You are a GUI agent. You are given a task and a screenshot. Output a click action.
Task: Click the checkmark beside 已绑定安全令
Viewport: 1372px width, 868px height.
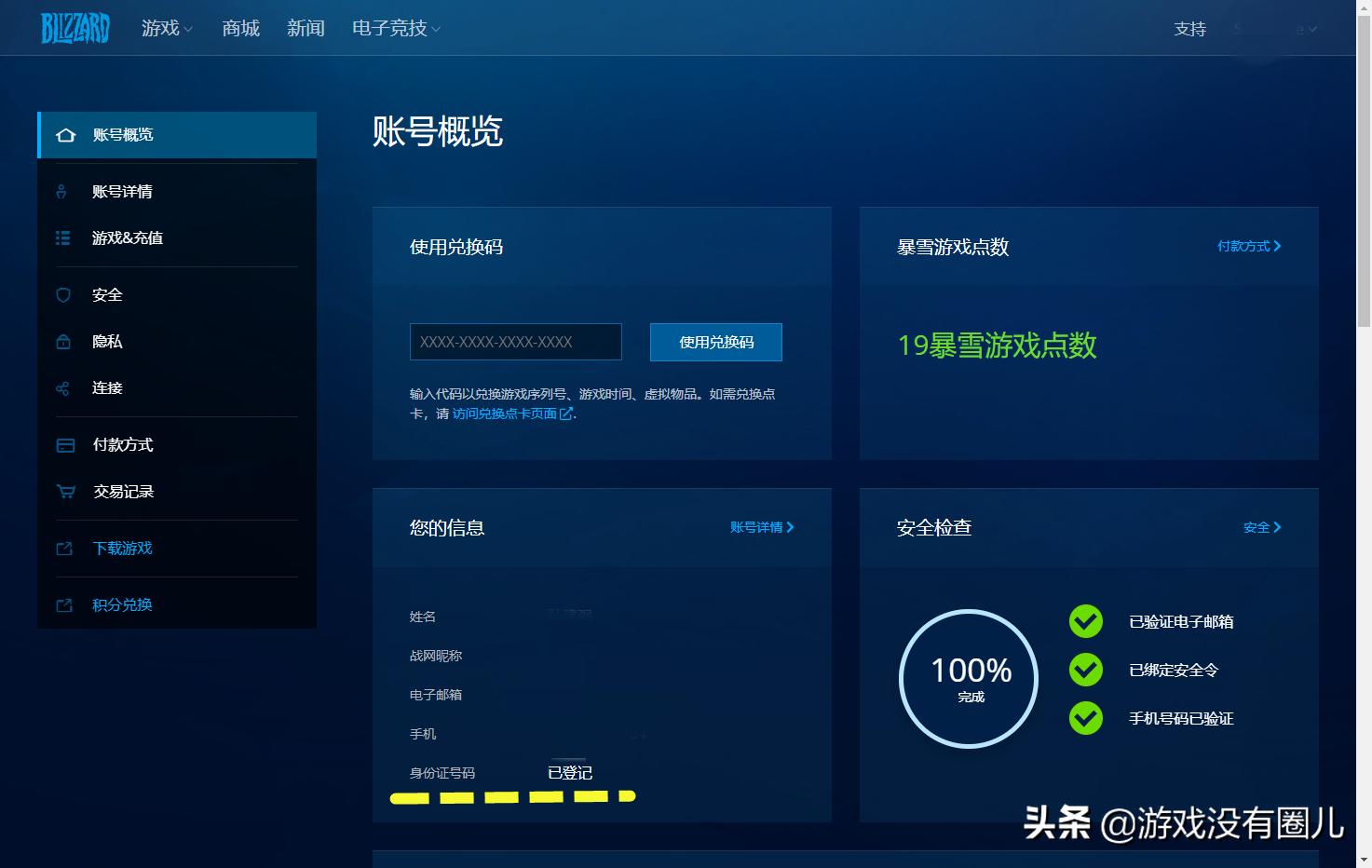(x=1085, y=670)
